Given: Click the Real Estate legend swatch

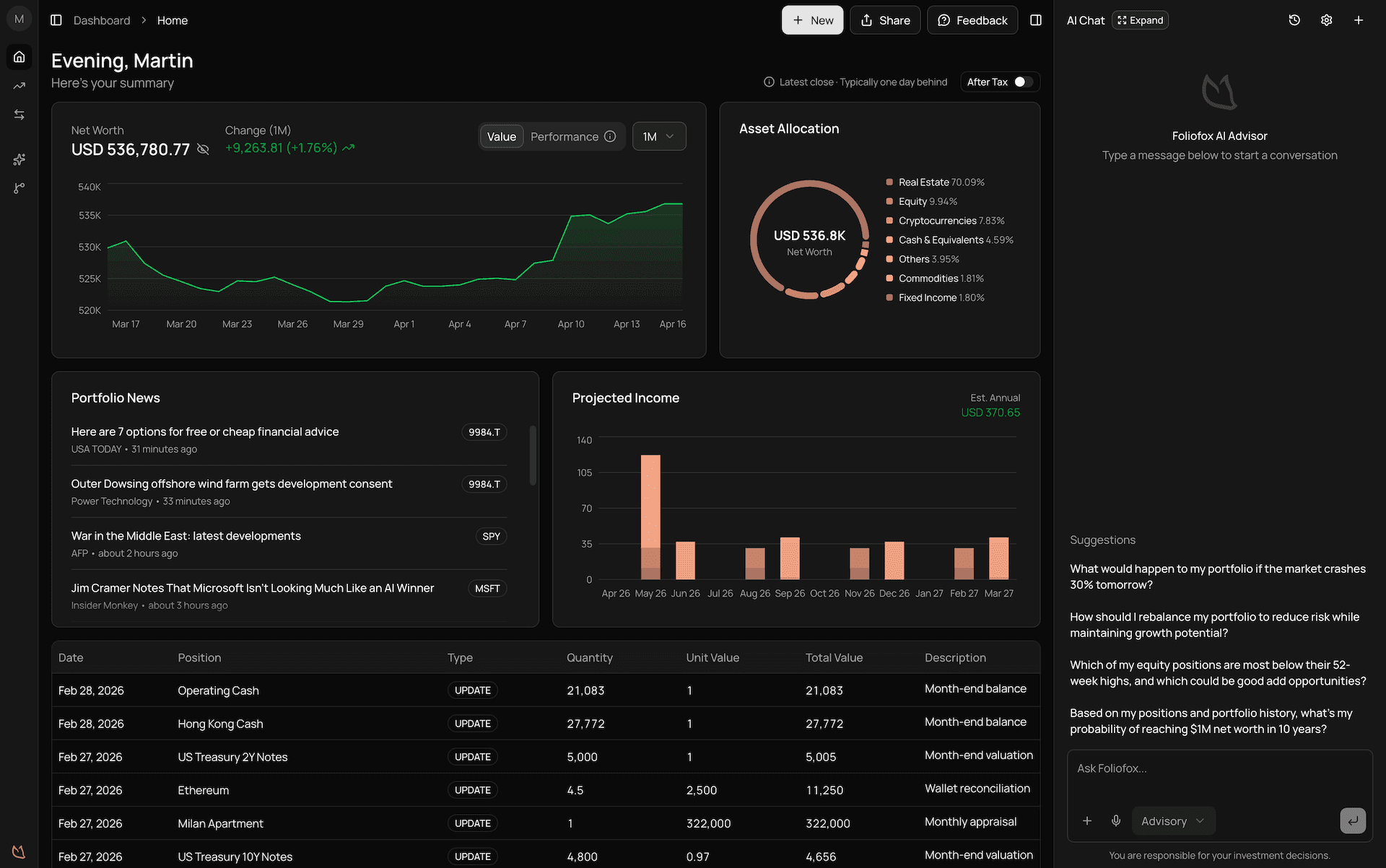Looking at the screenshot, I should [x=889, y=183].
